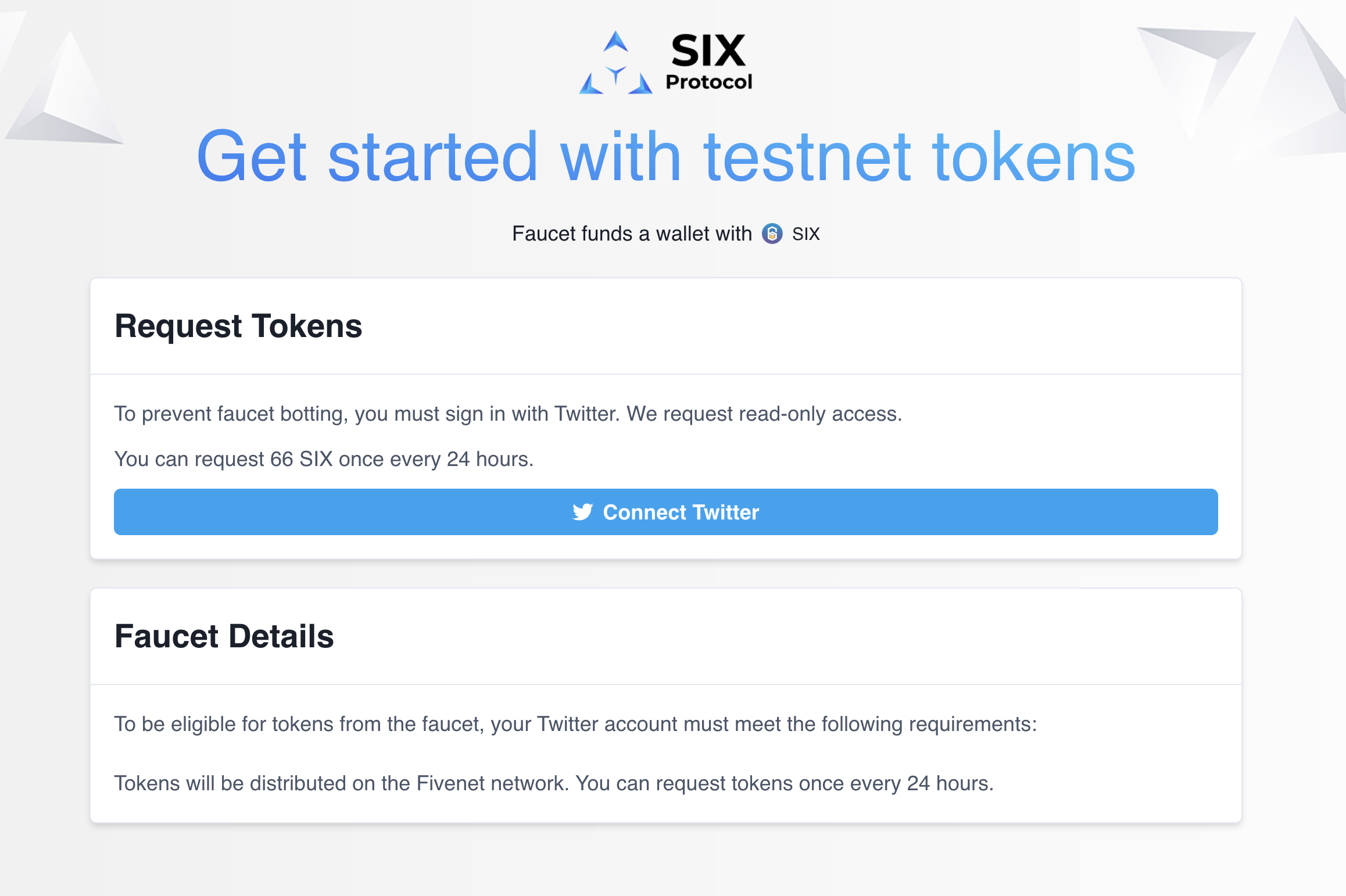Click the Fivenet network distribution sentence
Screen dimensions: 1346x896
point(553,783)
